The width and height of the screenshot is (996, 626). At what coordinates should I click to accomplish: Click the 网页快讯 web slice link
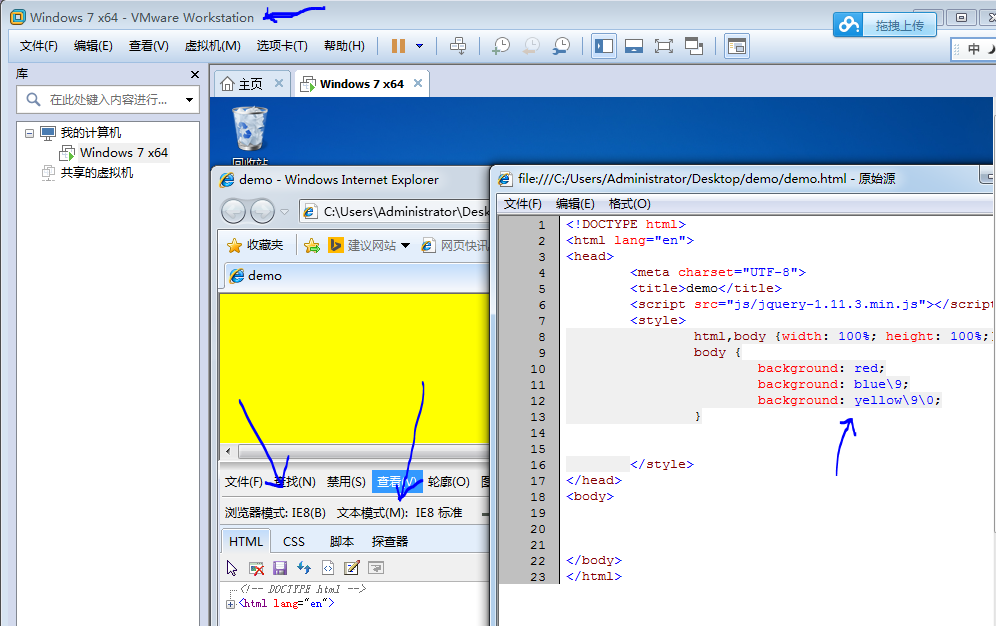point(455,245)
